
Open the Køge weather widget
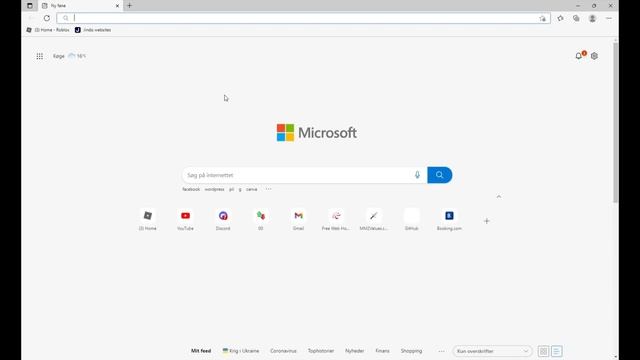(x=69, y=56)
